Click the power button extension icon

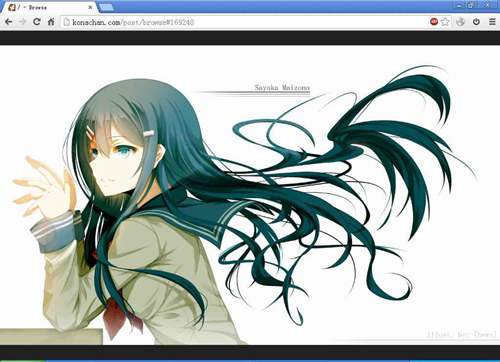476,22
